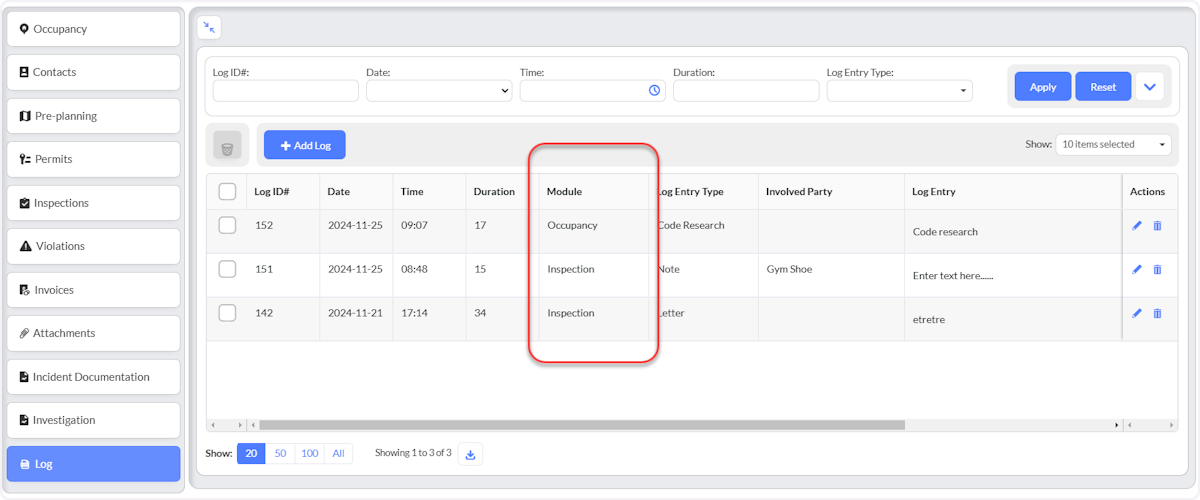Click the Occupancy module cell
Image resolution: width=1200 pixels, height=500 pixels.
(572, 226)
